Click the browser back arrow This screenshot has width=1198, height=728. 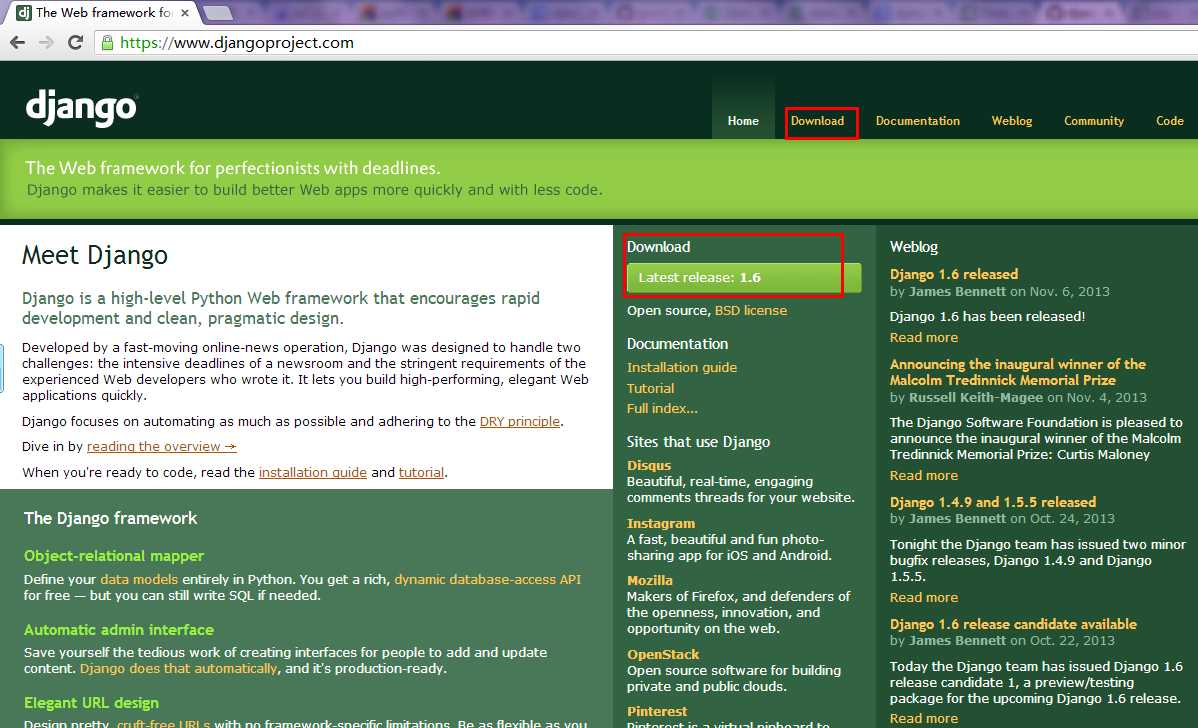coord(17,43)
